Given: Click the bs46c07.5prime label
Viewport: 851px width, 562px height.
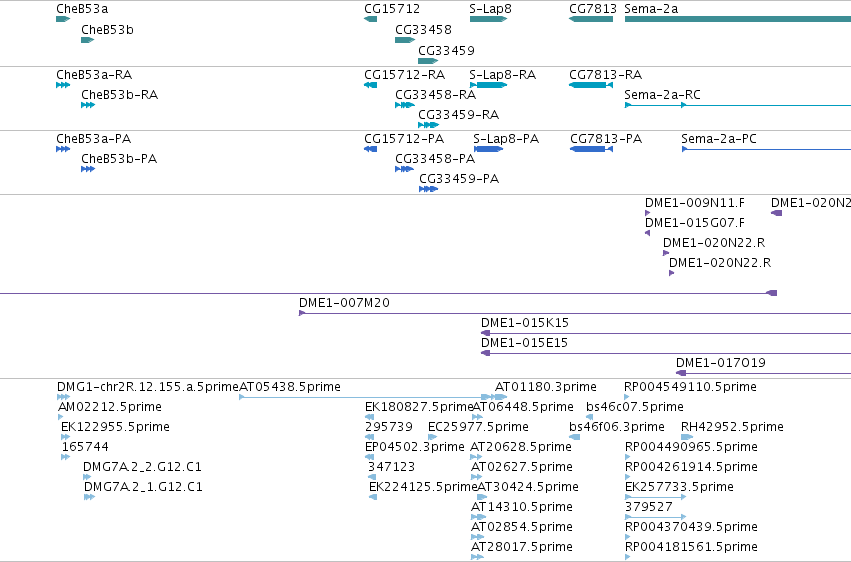Looking at the screenshot, I should 634,407.
